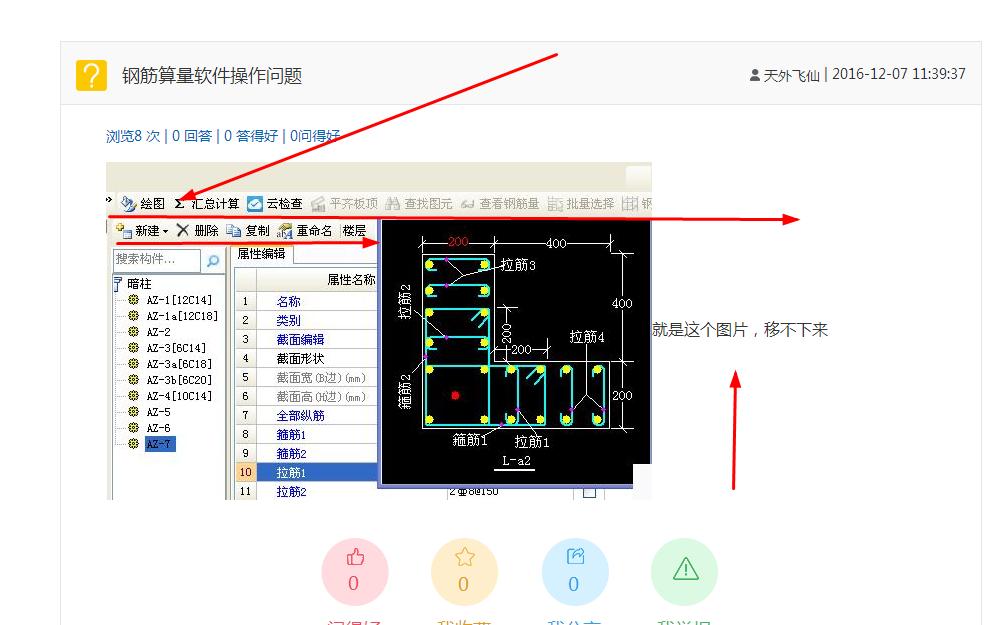Open the 绘图 drawing tool

[143, 203]
